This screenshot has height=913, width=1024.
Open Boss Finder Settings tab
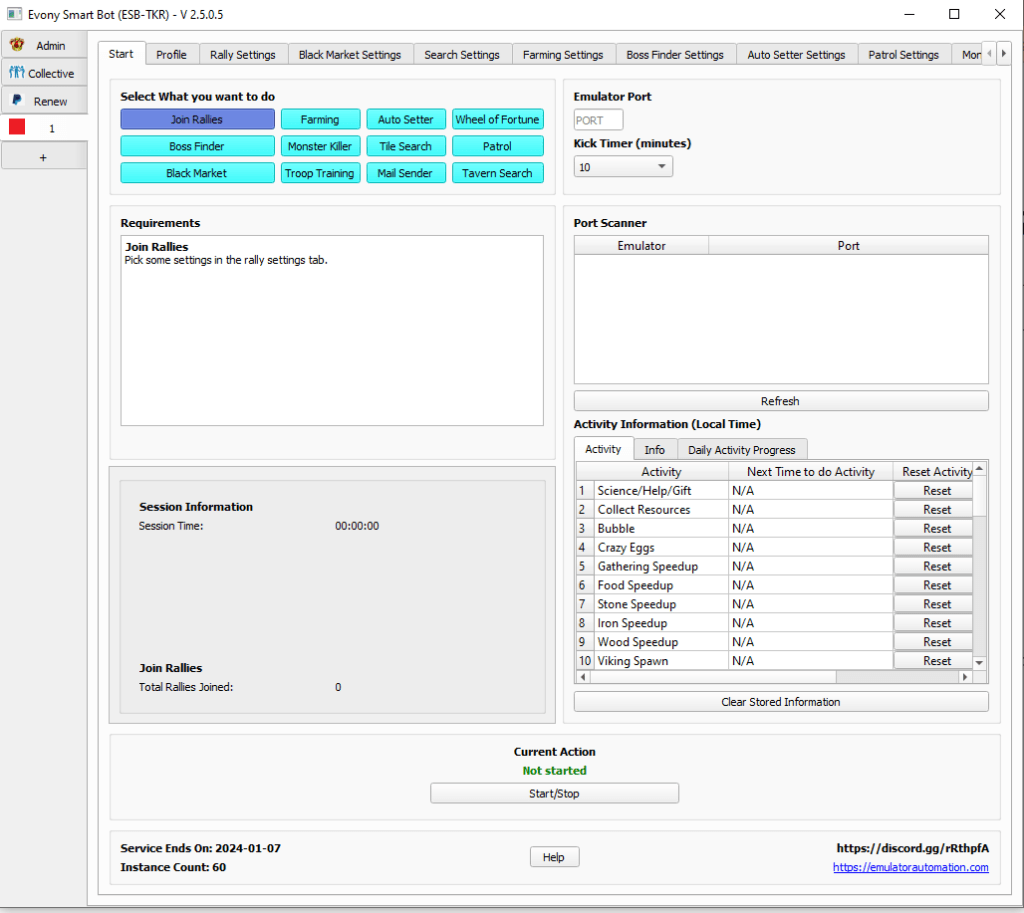coord(675,55)
